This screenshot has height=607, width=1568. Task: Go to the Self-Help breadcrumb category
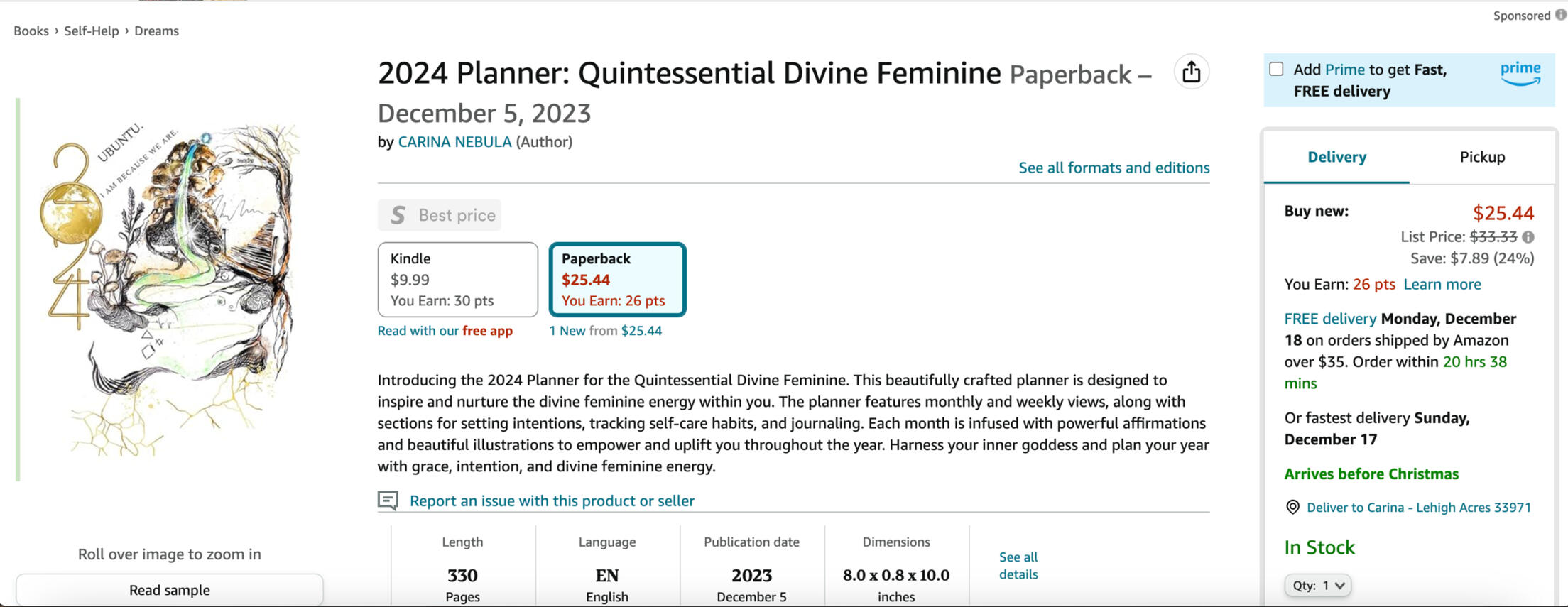click(x=92, y=31)
